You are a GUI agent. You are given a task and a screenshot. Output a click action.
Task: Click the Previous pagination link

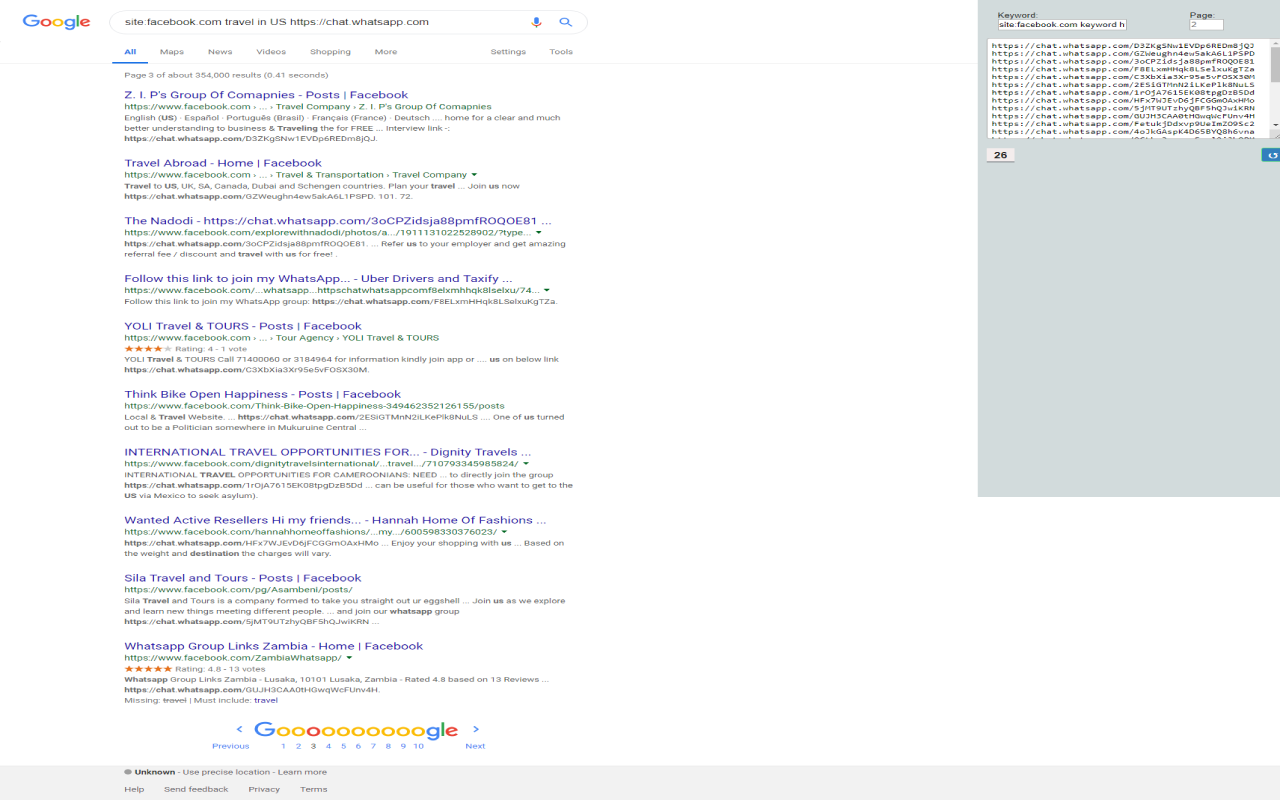[231, 746]
